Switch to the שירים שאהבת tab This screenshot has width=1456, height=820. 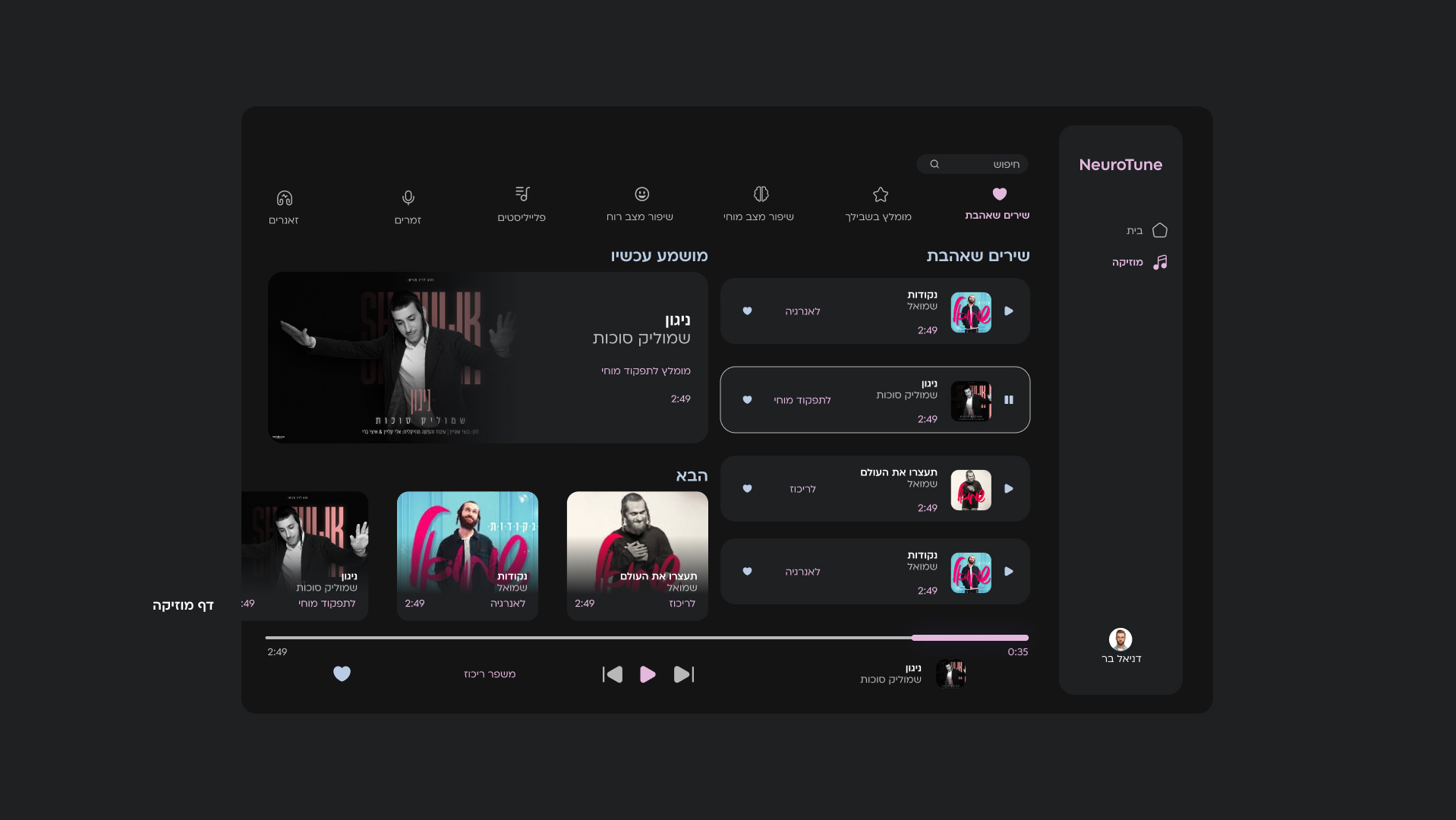click(997, 203)
